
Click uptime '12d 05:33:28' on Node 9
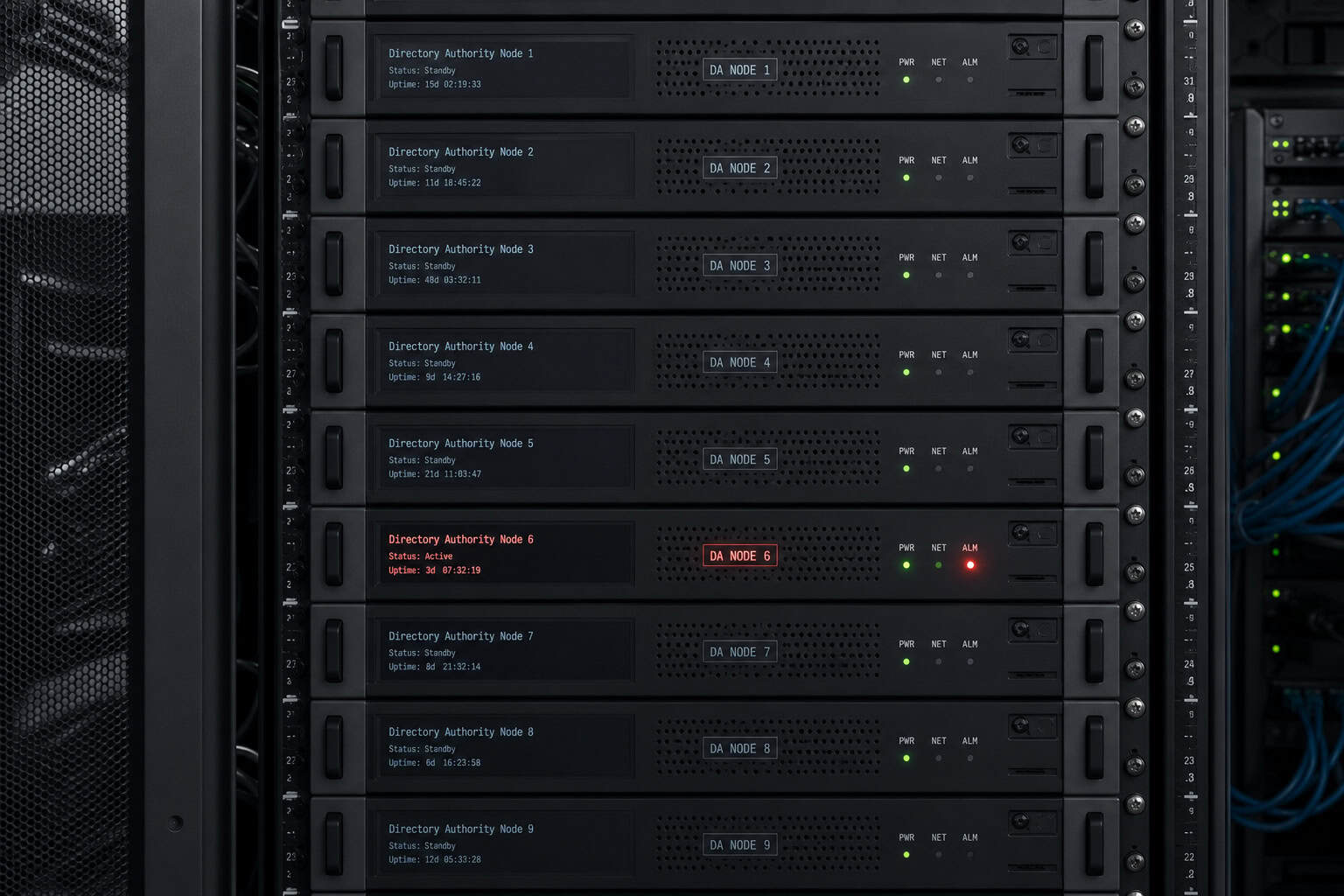coord(452,859)
